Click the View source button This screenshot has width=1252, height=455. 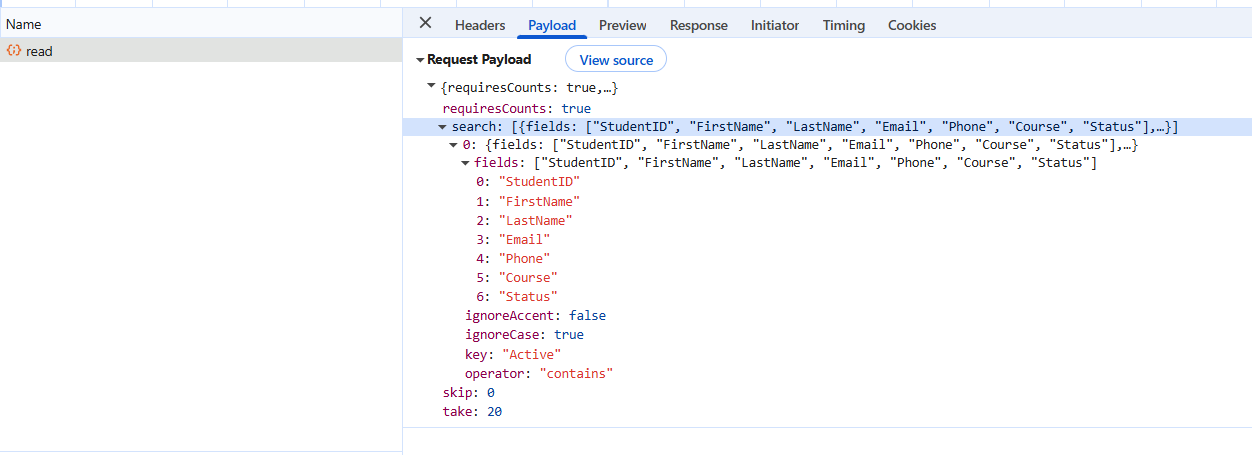click(x=616, y=60)
